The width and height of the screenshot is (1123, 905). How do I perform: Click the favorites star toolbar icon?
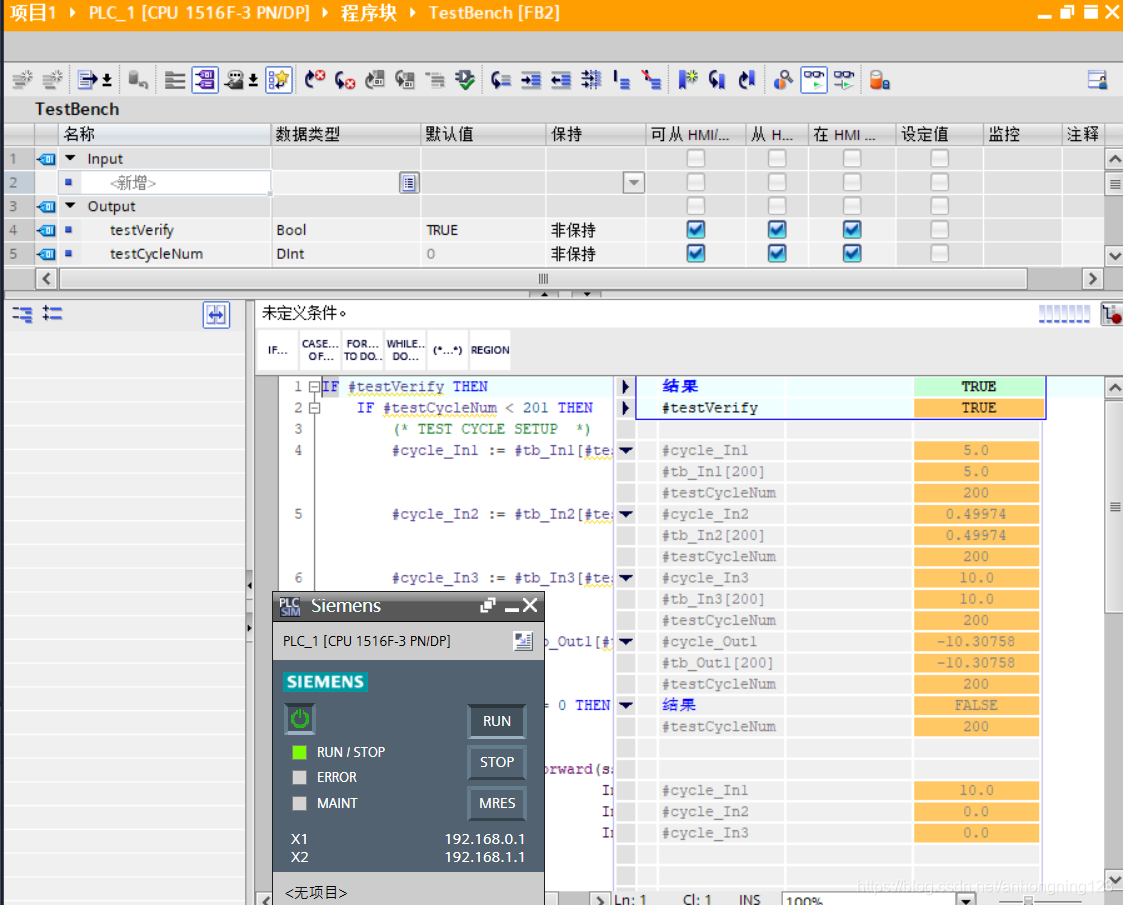pos(279,79)
